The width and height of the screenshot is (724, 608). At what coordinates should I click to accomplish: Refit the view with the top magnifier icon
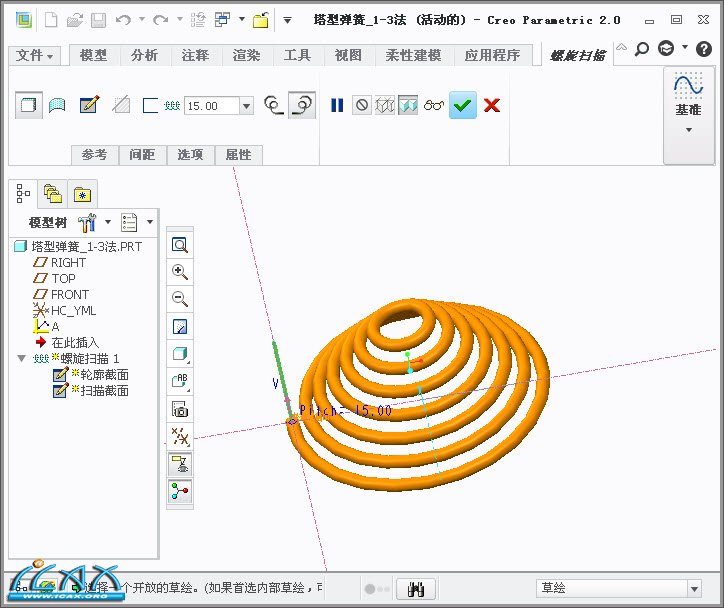pos(180,245)
